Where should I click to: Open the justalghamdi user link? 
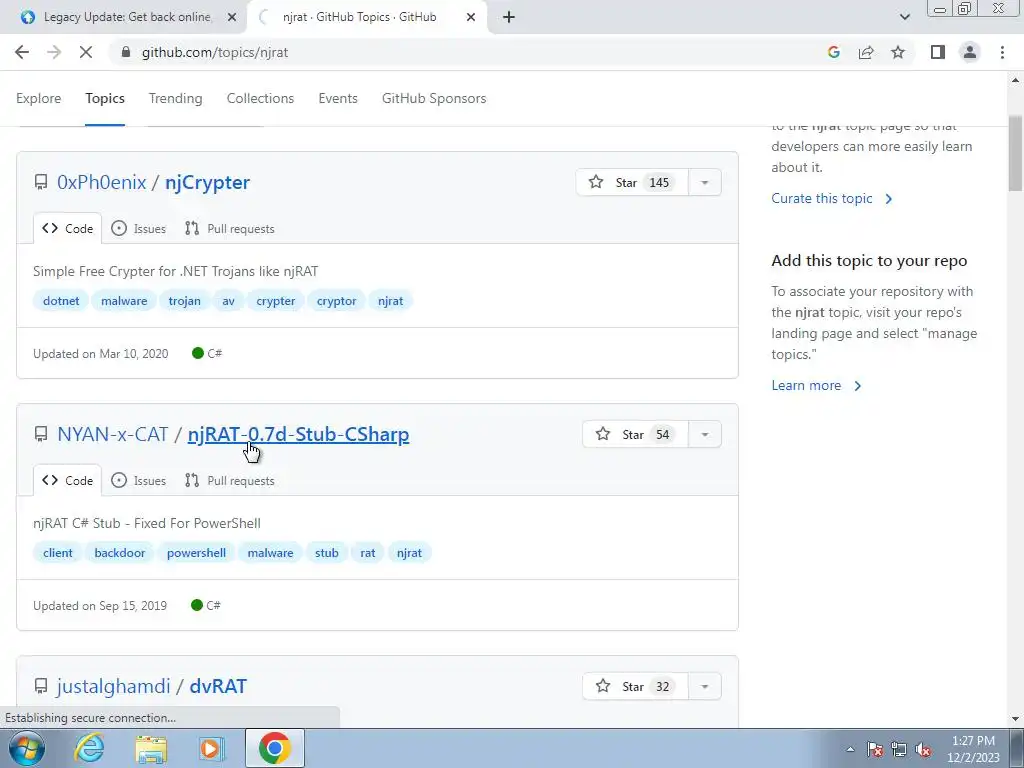pyautogui.click(x=113, y=687)
